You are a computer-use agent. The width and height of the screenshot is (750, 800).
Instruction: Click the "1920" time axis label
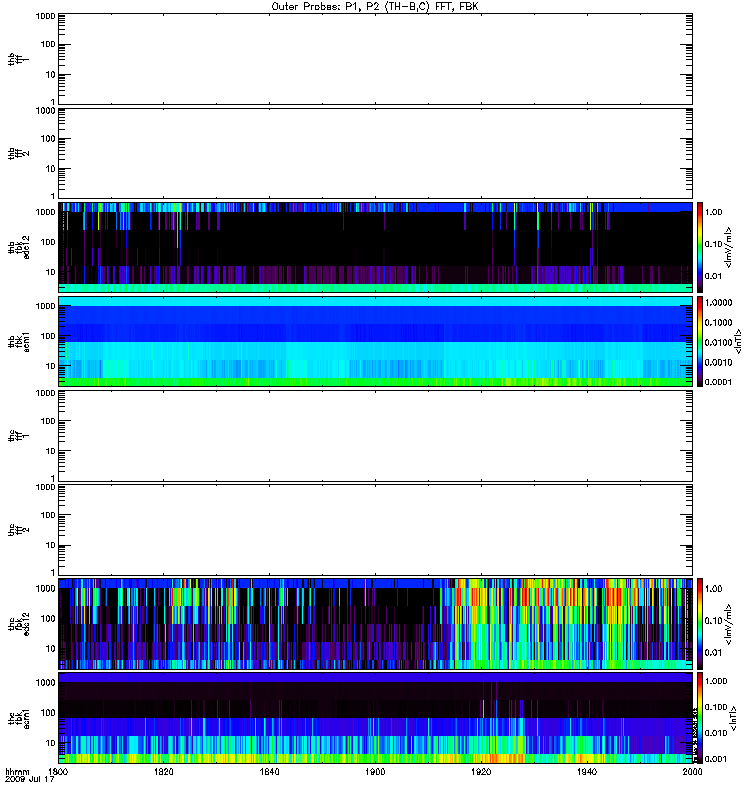click(481, 771)
